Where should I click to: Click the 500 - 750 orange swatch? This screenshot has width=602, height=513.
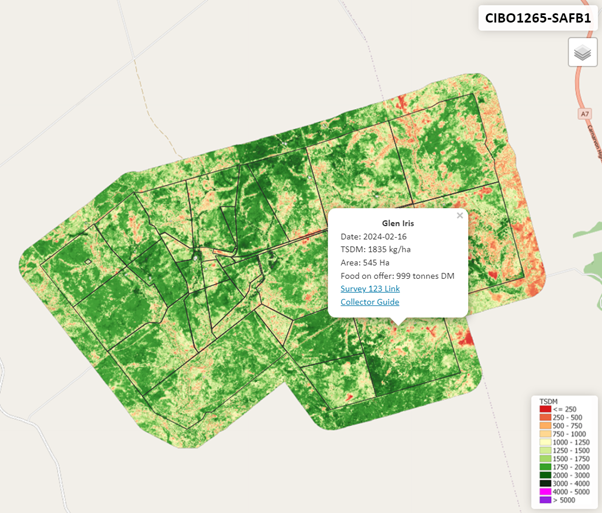[545, 426]
